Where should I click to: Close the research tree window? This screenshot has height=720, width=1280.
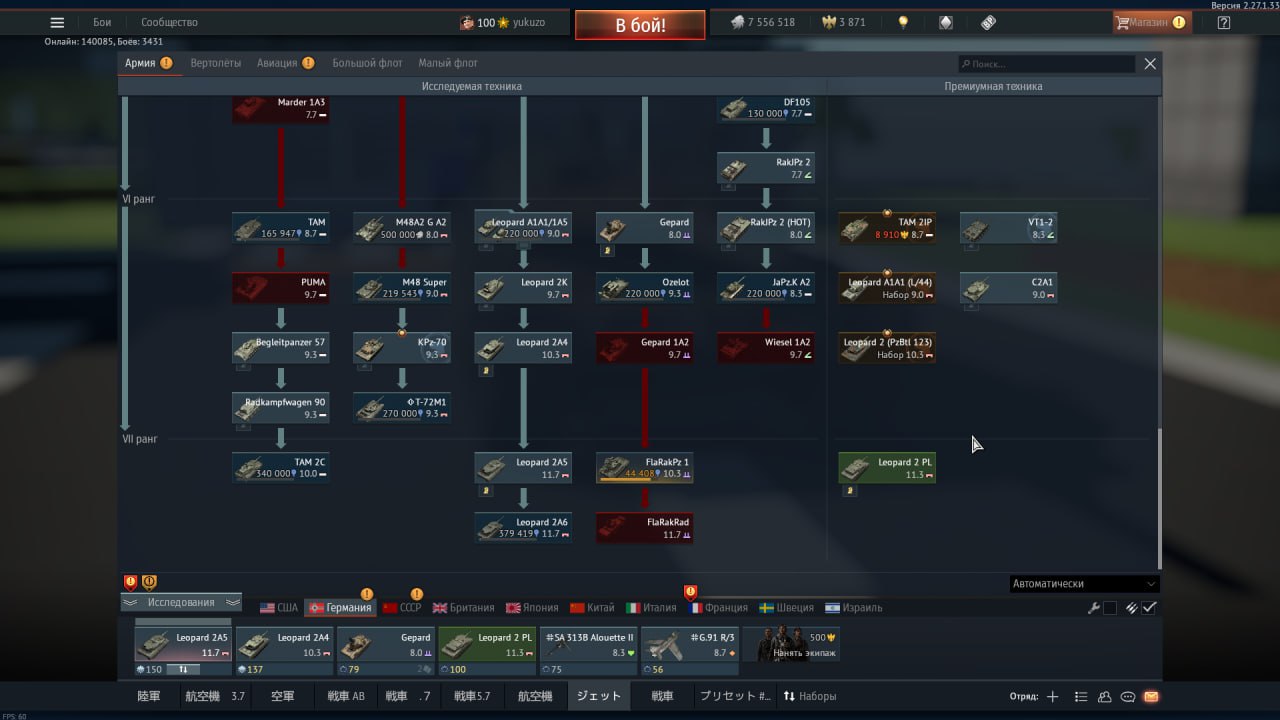(x=1150, y=63)
